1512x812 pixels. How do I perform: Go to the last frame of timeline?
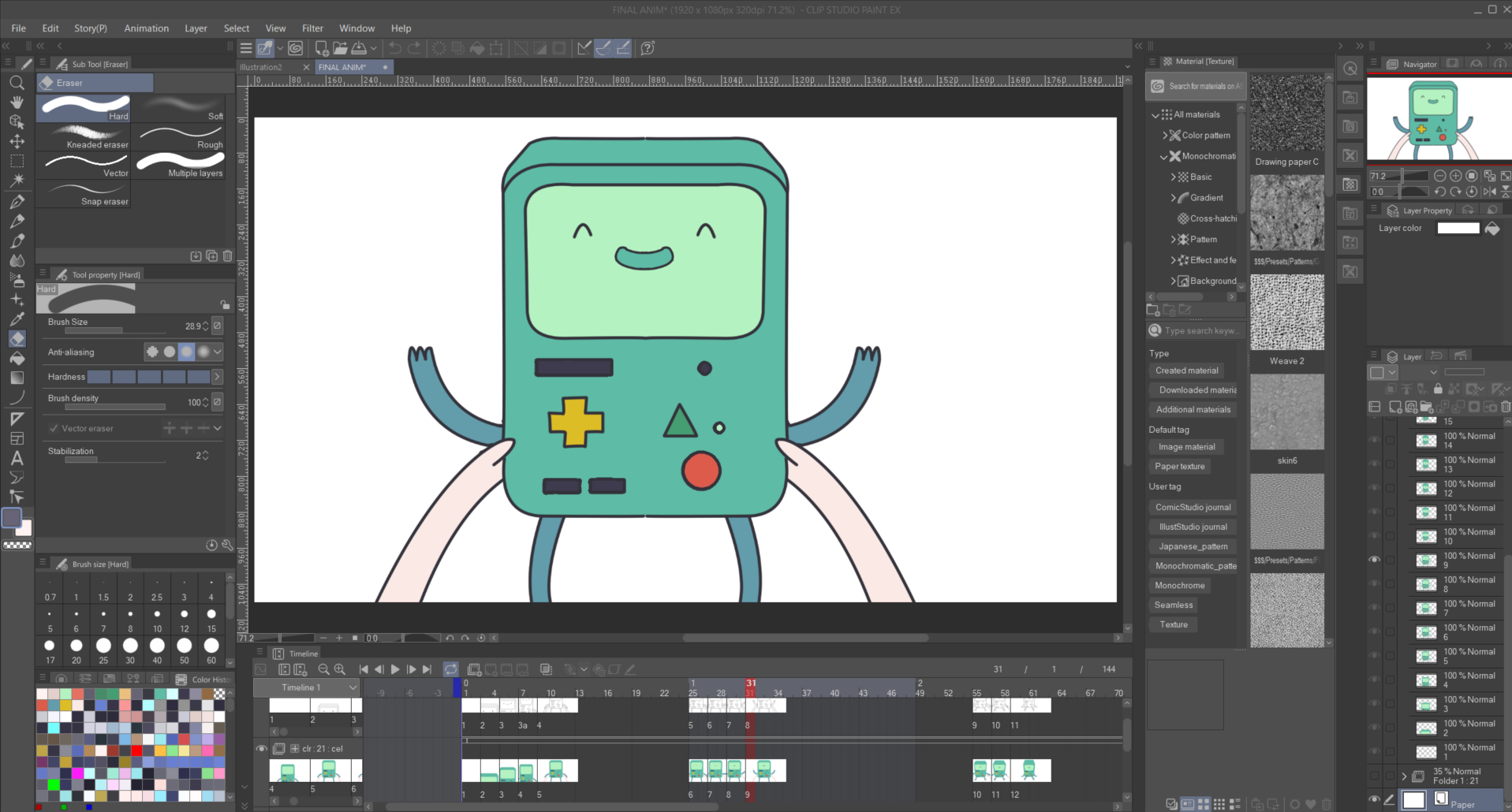(x=427, y=669)
